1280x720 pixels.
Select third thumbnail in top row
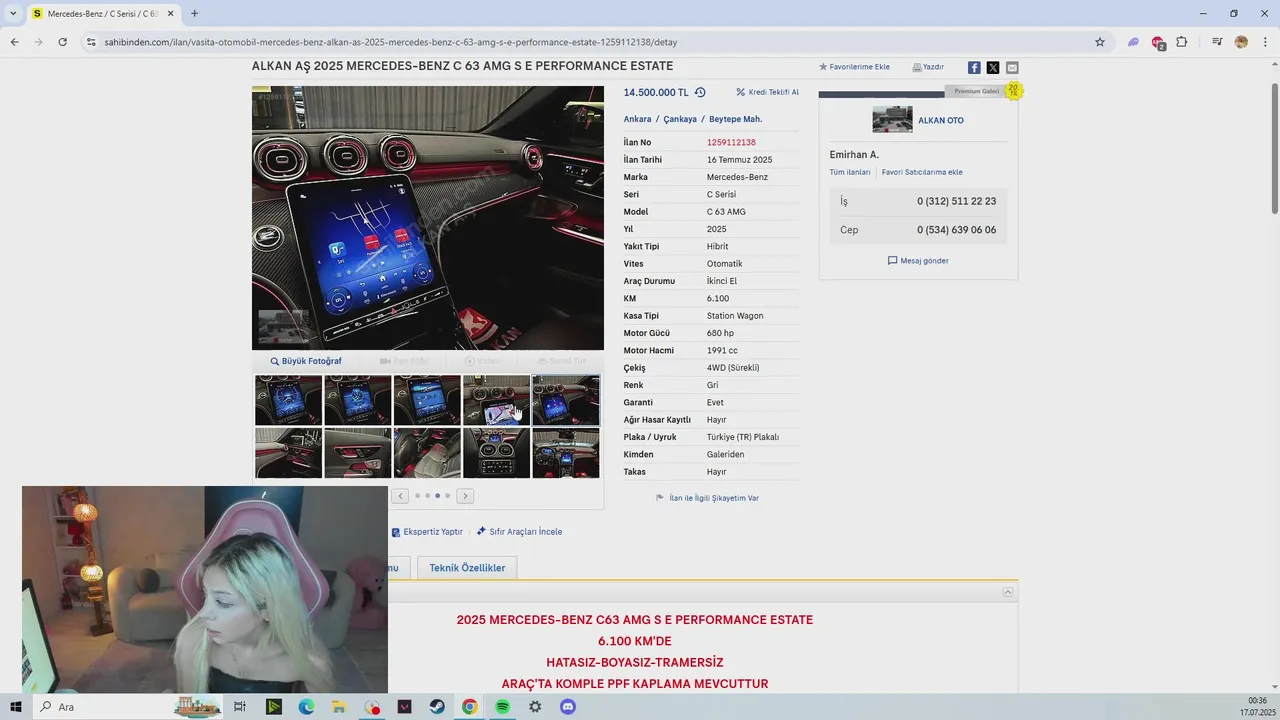click(x=427, y=400)
